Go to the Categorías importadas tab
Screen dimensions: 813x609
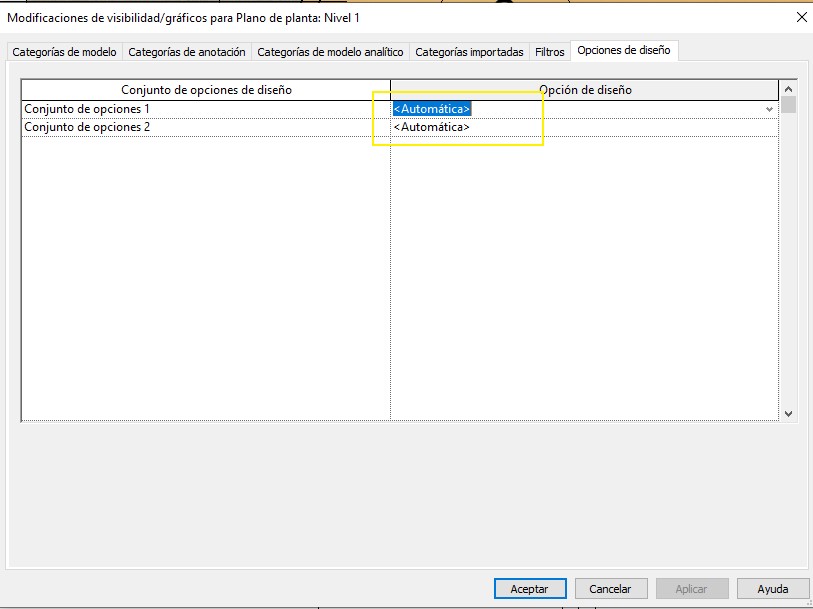[x=469, y=52]
